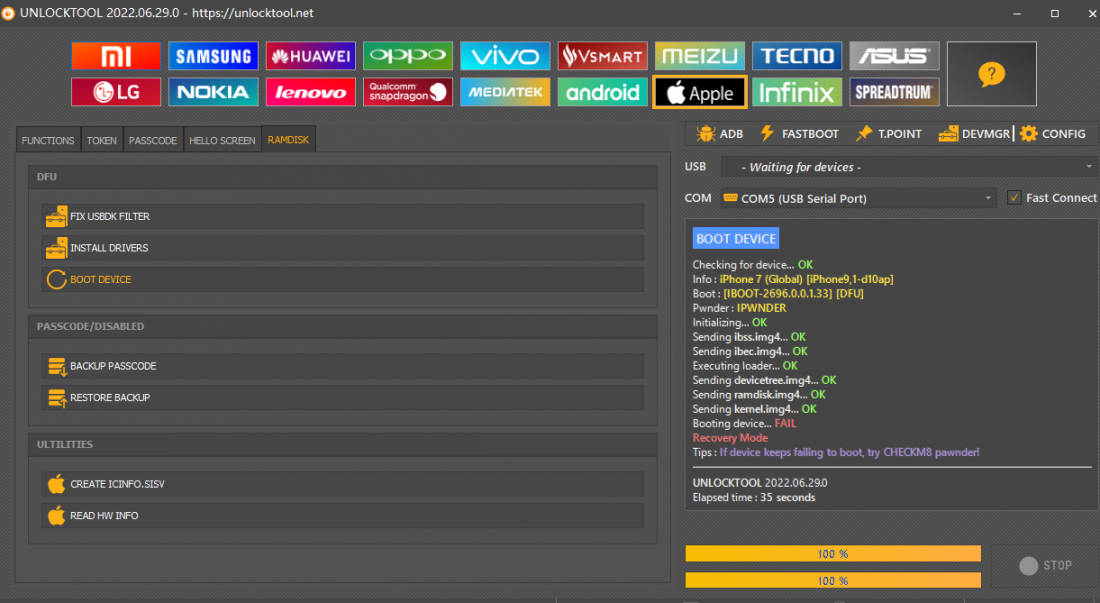This screenshot has width=1100, height=603.
Task: Choose the Infinix brand logo
Action: [797, 92]
